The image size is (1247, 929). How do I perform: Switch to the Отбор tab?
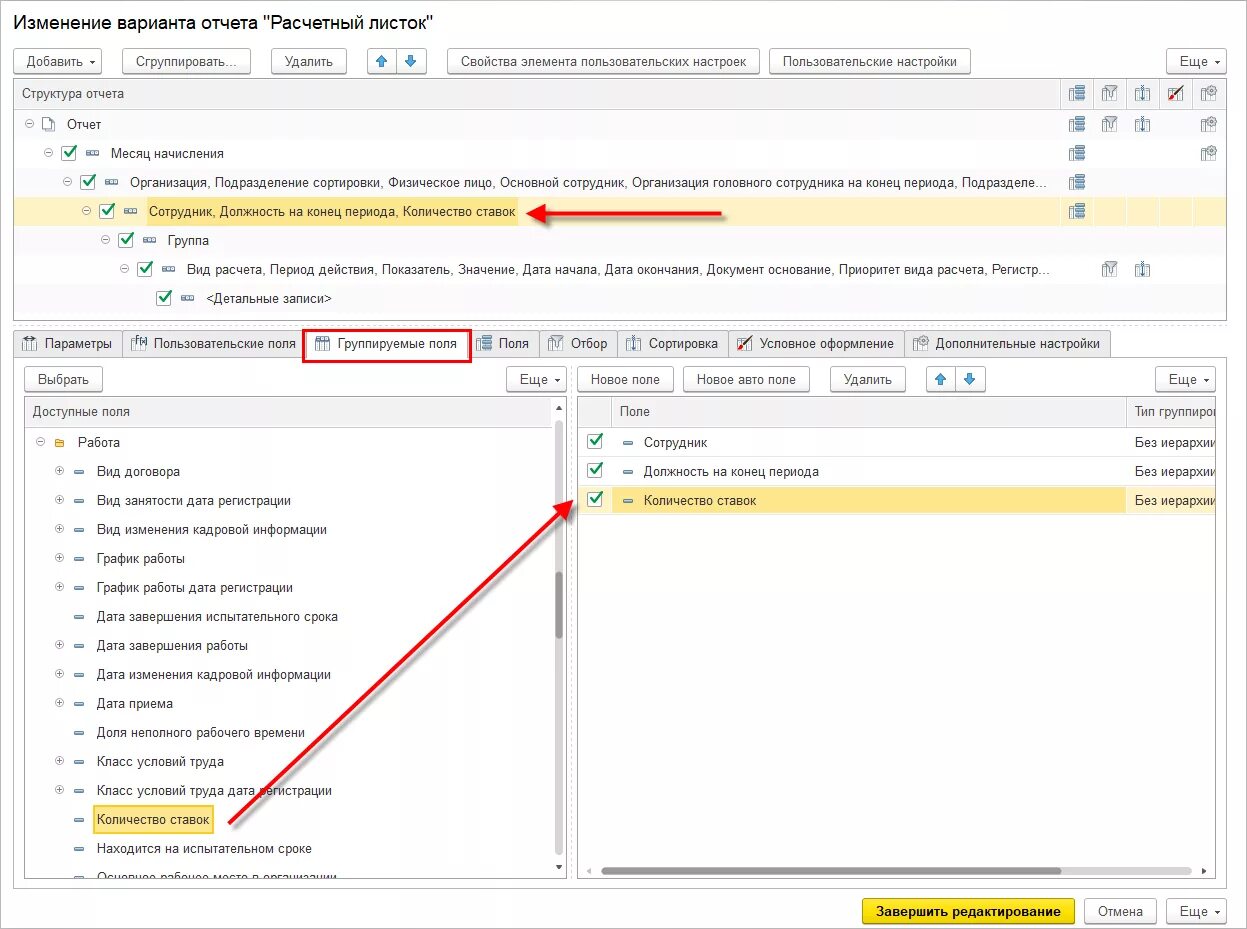578,344
